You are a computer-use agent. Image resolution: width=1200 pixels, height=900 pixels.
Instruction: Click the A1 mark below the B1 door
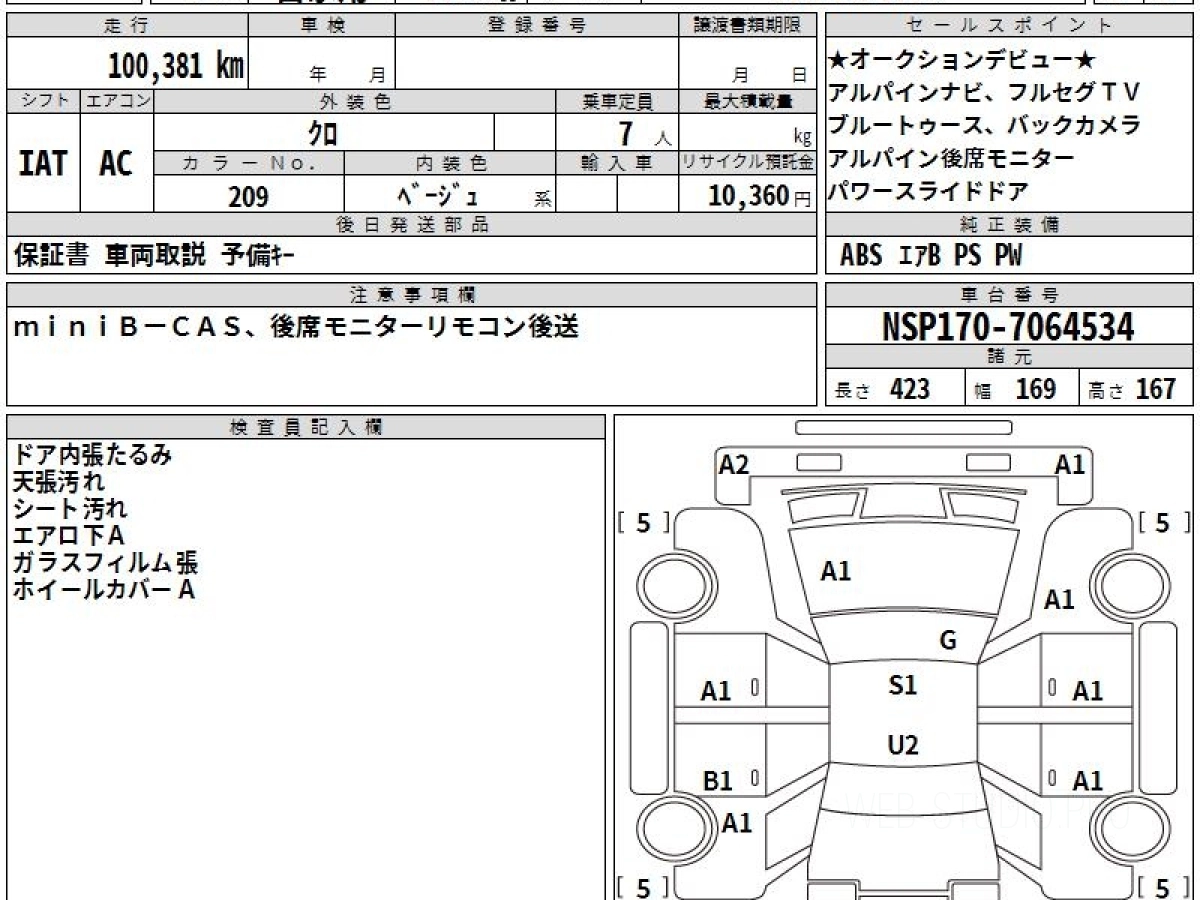click(737, 824)
